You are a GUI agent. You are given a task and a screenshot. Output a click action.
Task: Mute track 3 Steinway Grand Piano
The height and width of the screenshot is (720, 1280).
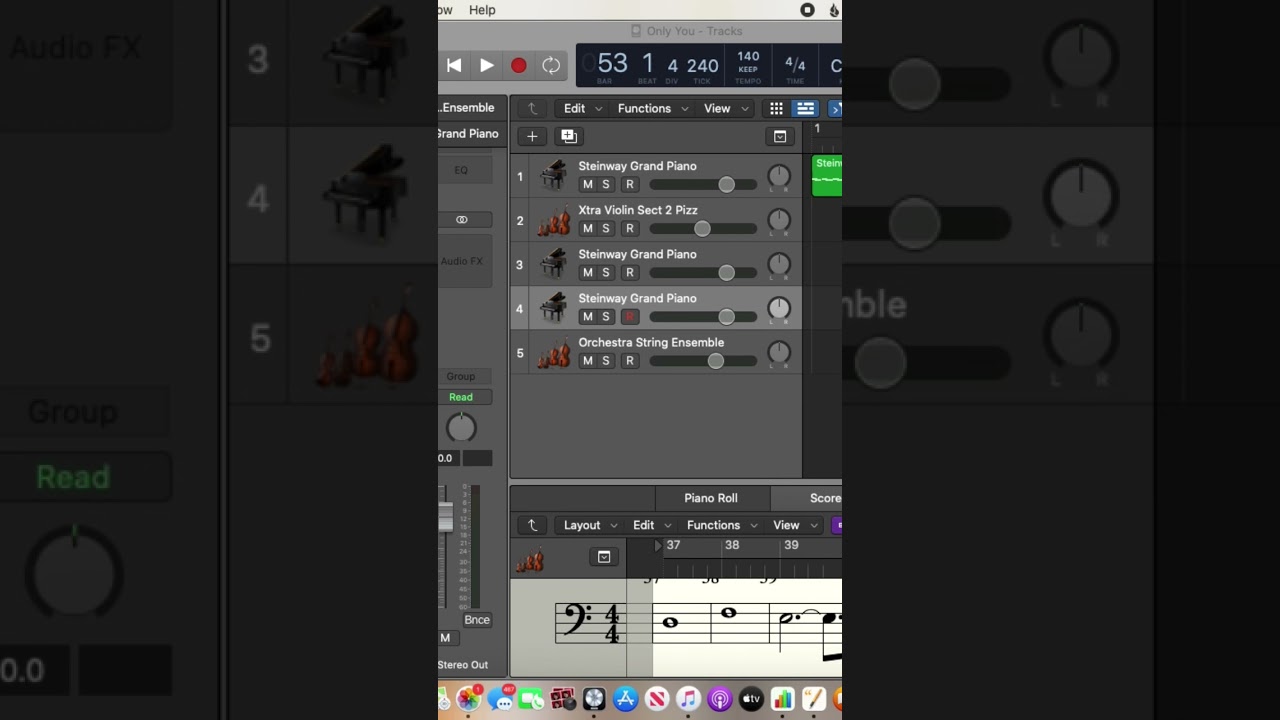[587, 273]
